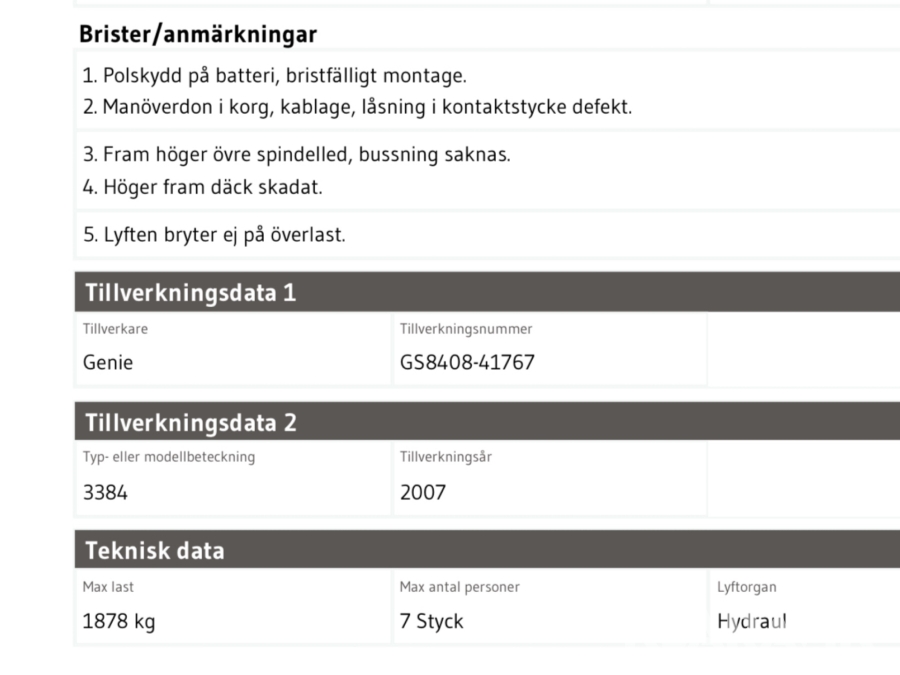This screenshot has height=675, width=900.
Task: Select remark 3 about spindelled bussning
Action: point(297,155)
